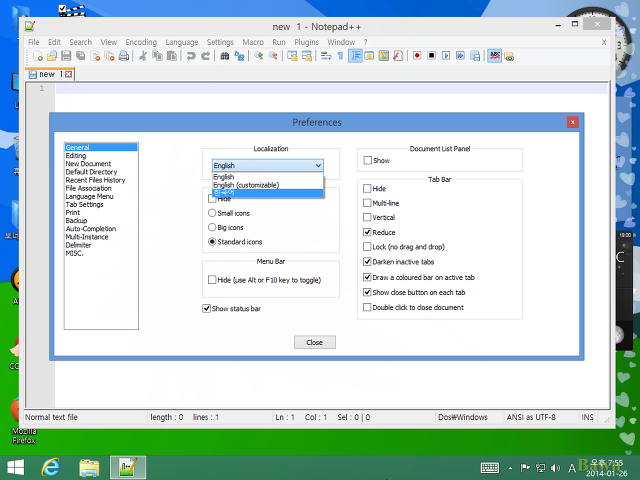Choose highlighted Korean language option
The width and height of the screenshot is (640, 480).
(268, 193)
